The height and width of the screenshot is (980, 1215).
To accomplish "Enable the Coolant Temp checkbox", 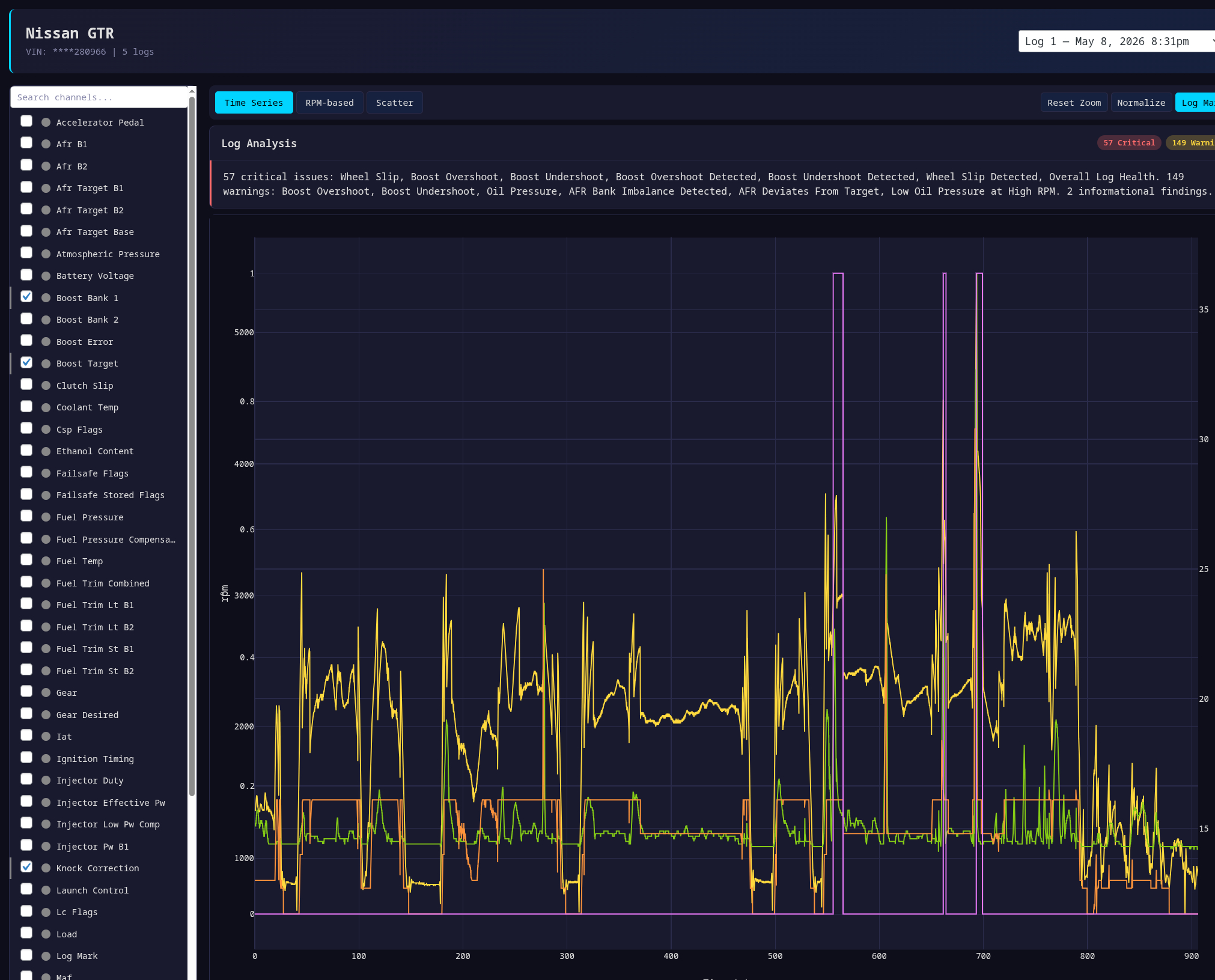I will [x=26, y=407].
